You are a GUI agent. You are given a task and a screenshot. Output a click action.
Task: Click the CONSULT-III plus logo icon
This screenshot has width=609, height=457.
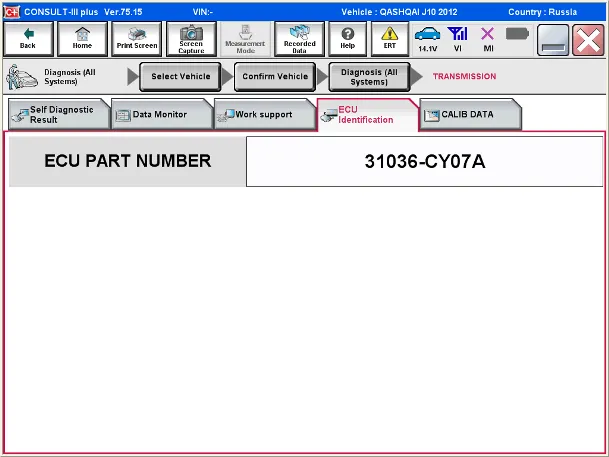pyautogui.click(x=11, y=12)
